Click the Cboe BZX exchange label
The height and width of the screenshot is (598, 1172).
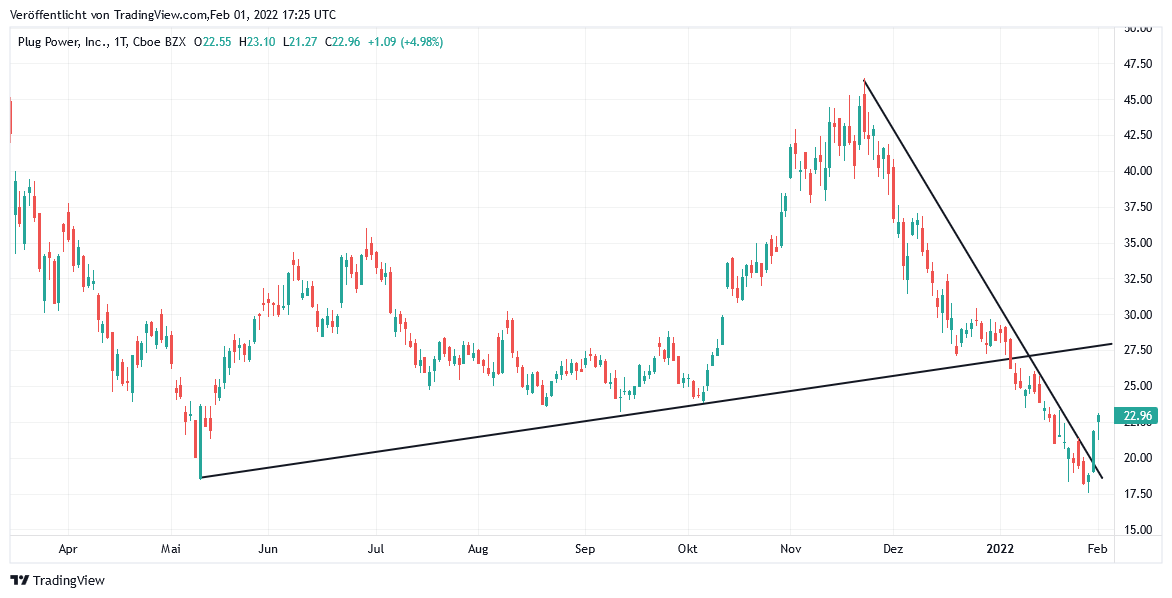[160, 42]
